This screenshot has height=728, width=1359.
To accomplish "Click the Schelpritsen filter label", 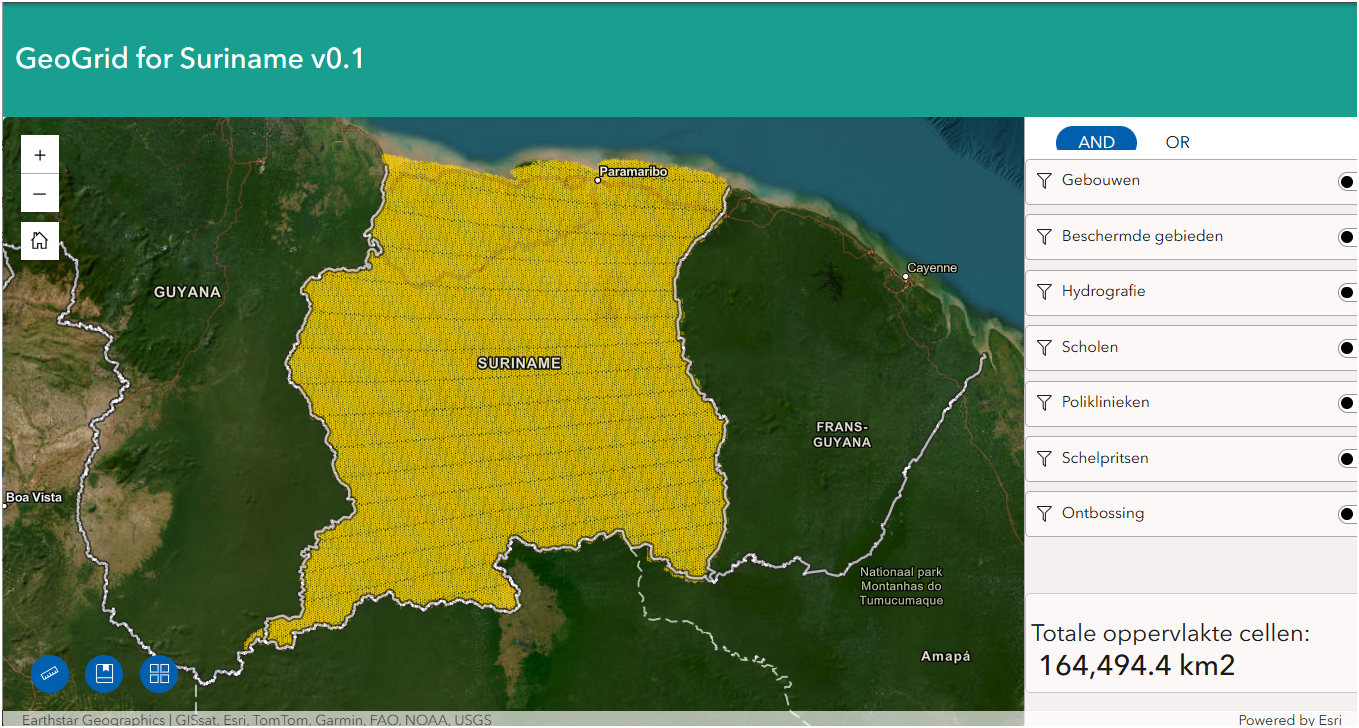I will [x=1104, y=458].
